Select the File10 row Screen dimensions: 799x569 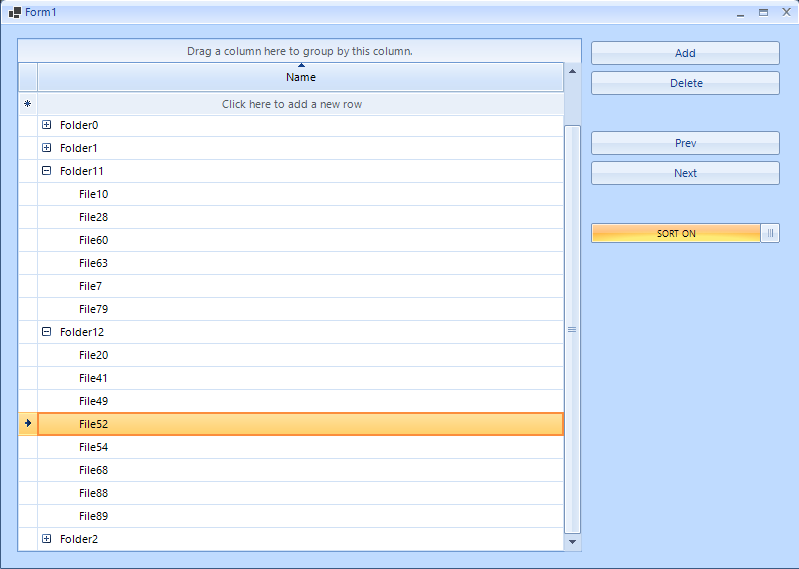click(x=94, y=194)
